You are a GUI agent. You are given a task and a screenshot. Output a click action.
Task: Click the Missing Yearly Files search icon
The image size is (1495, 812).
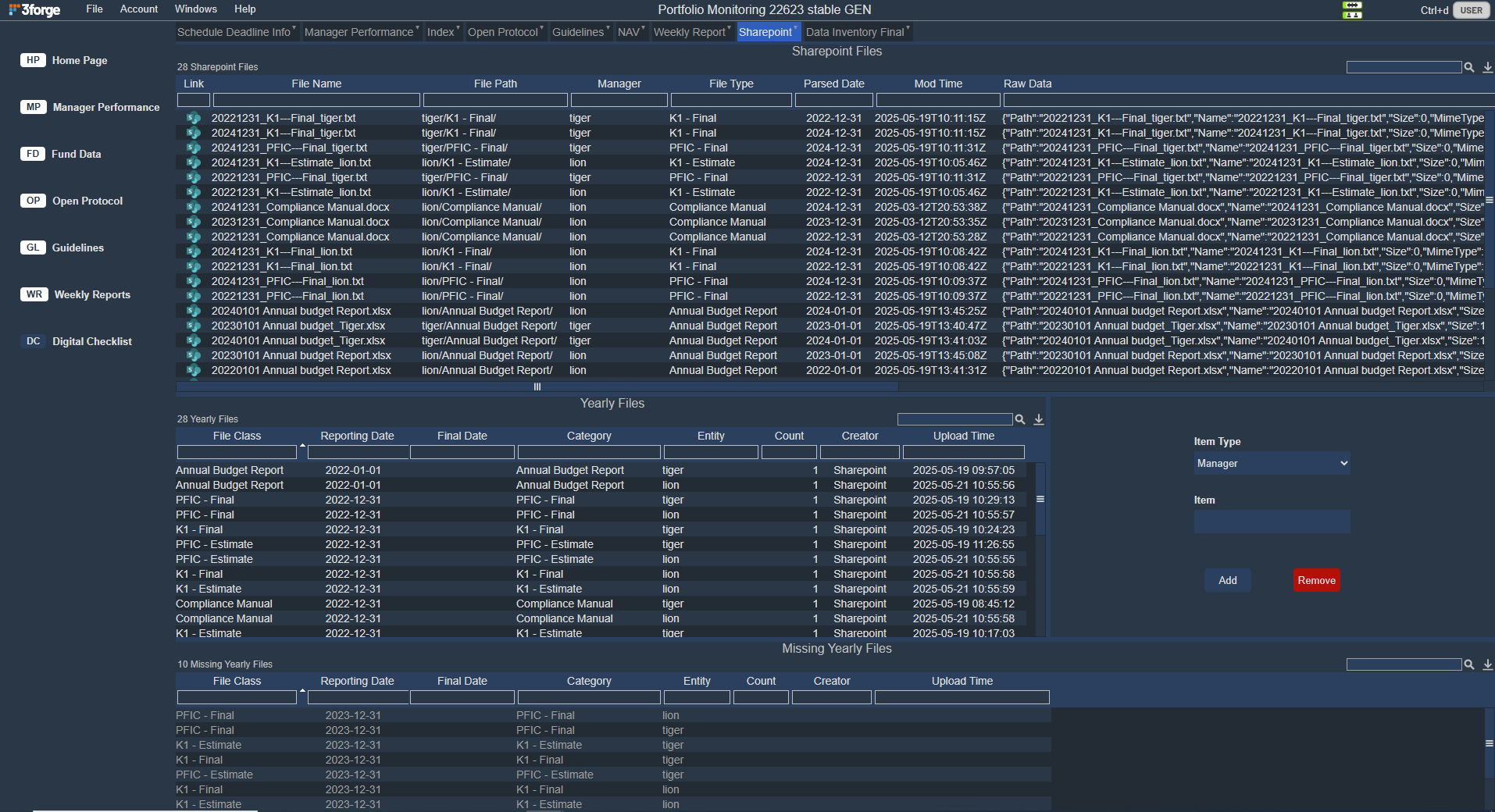[1468, 664]
